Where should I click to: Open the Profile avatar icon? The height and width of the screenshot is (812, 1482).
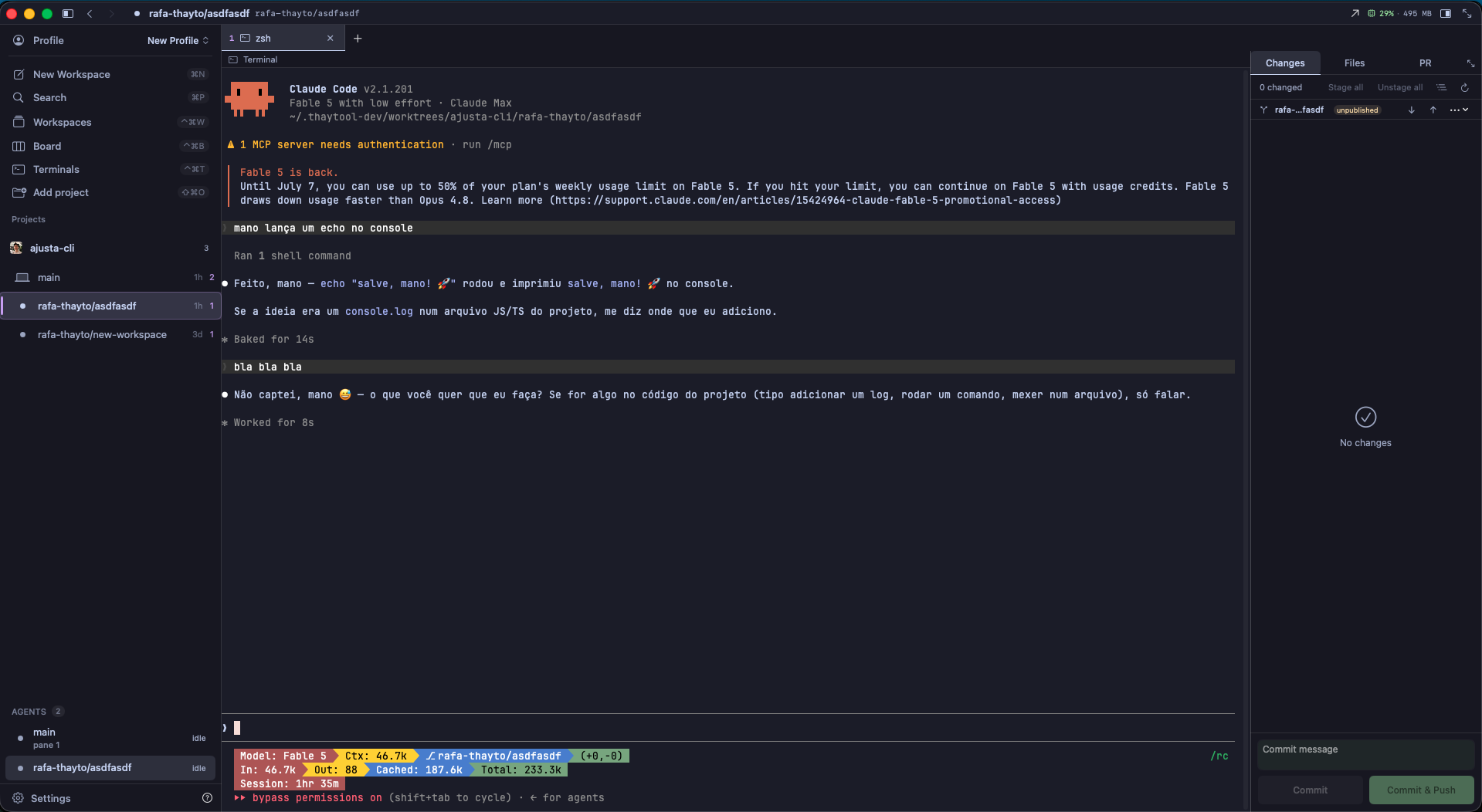19,40
